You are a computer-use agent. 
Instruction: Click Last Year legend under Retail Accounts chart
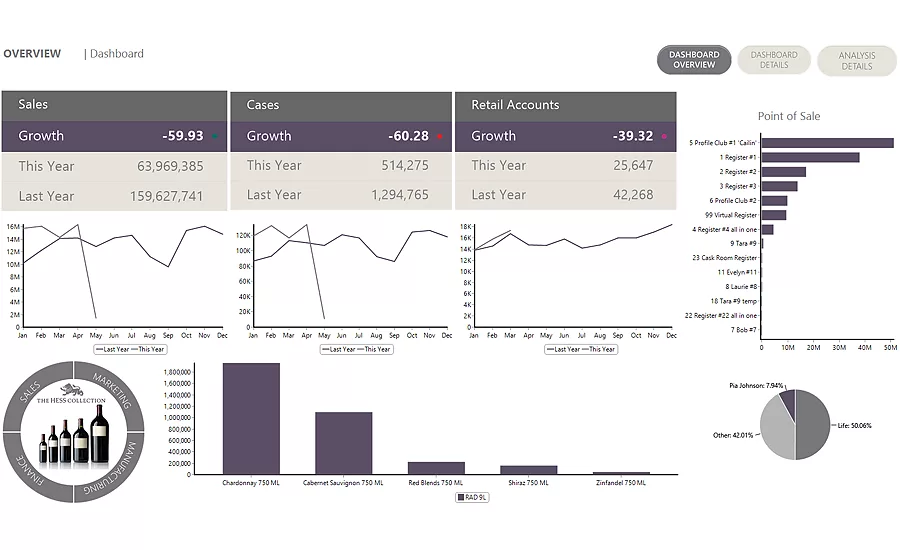[x=563, y=349]
